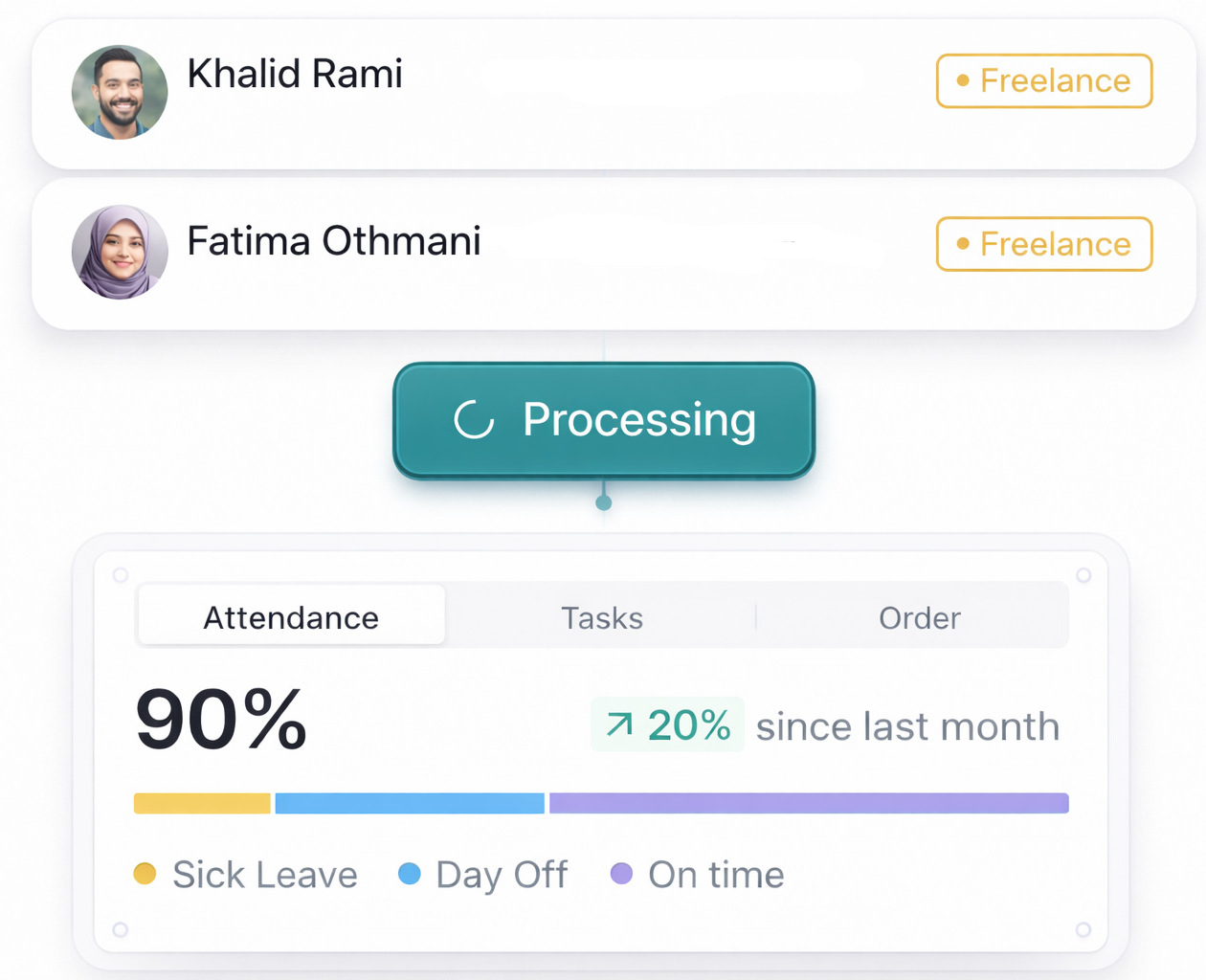Click Khalid Rami's Freelance badge
The image size is (1206, 980).
click(x=1044, y=81)
